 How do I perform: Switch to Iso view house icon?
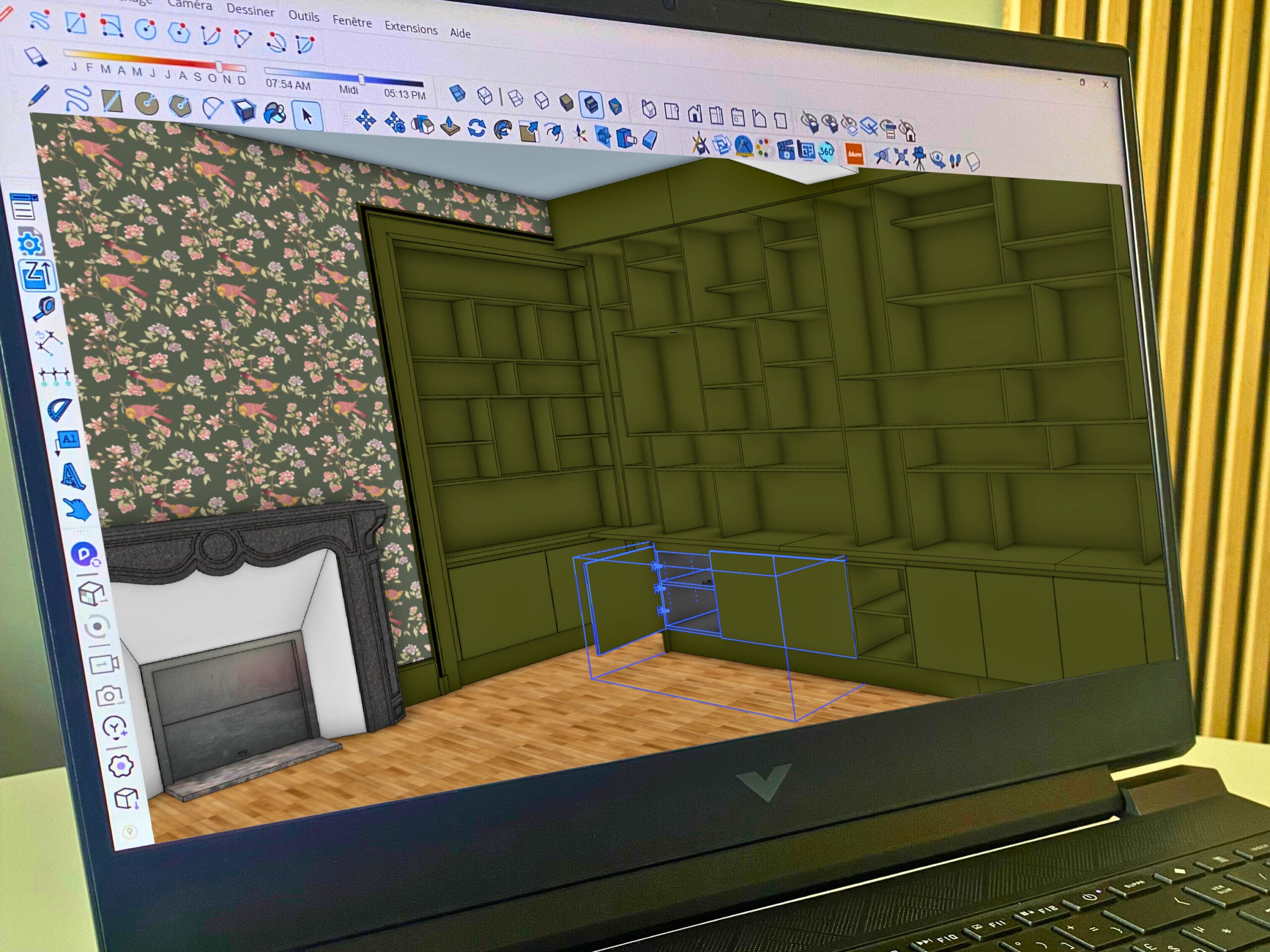click(x=649, y=109)
